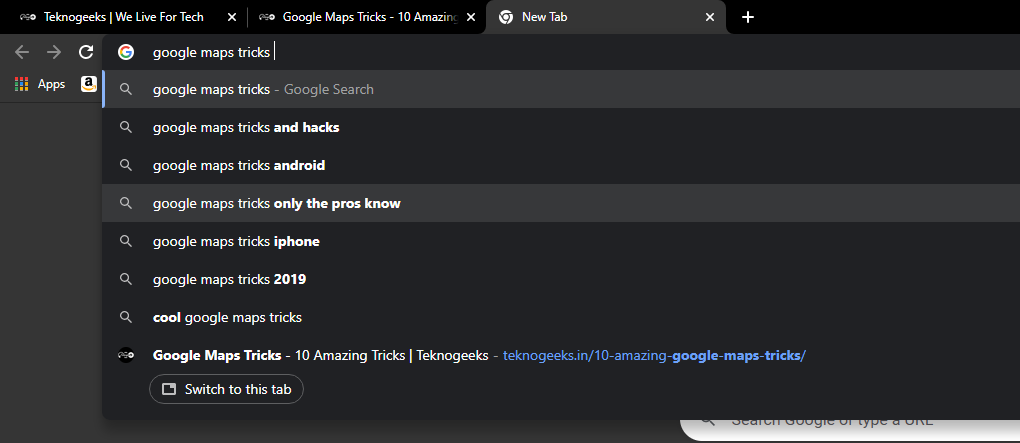The height and width of the screenshot is (443, 1020).
Task: Click search icon beside 'Google Search' suggestion
Action: [x=126, y=89]
